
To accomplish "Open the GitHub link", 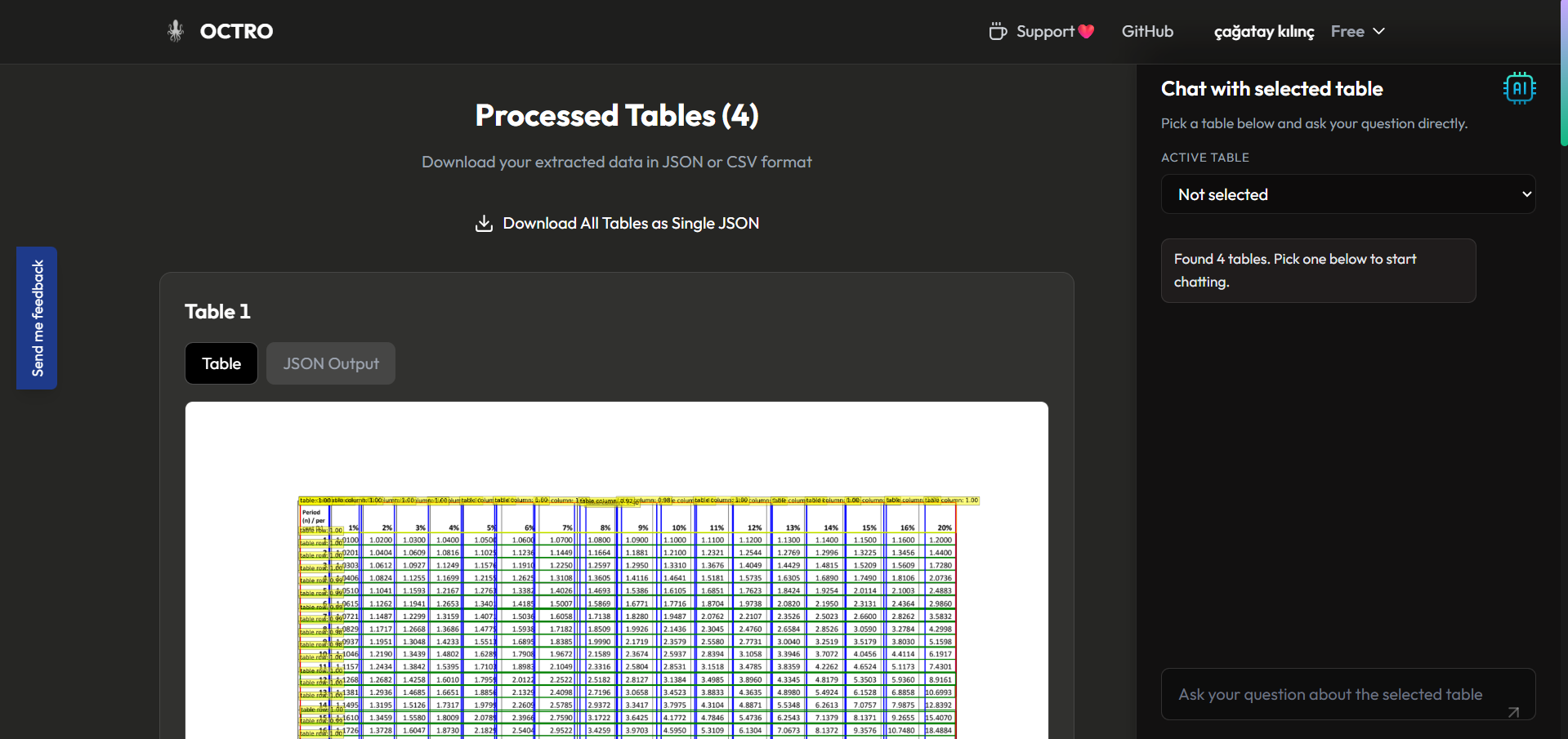I will pos(1147,31).
